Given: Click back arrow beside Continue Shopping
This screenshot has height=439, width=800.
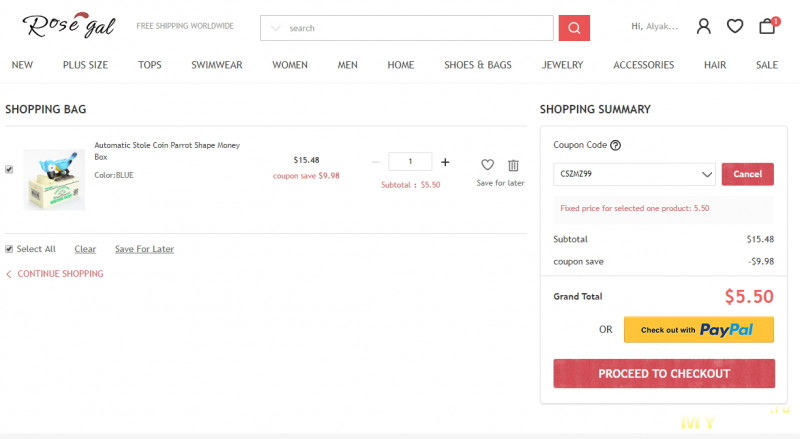Looking at the screenshot, I should [x=9, y=274].
